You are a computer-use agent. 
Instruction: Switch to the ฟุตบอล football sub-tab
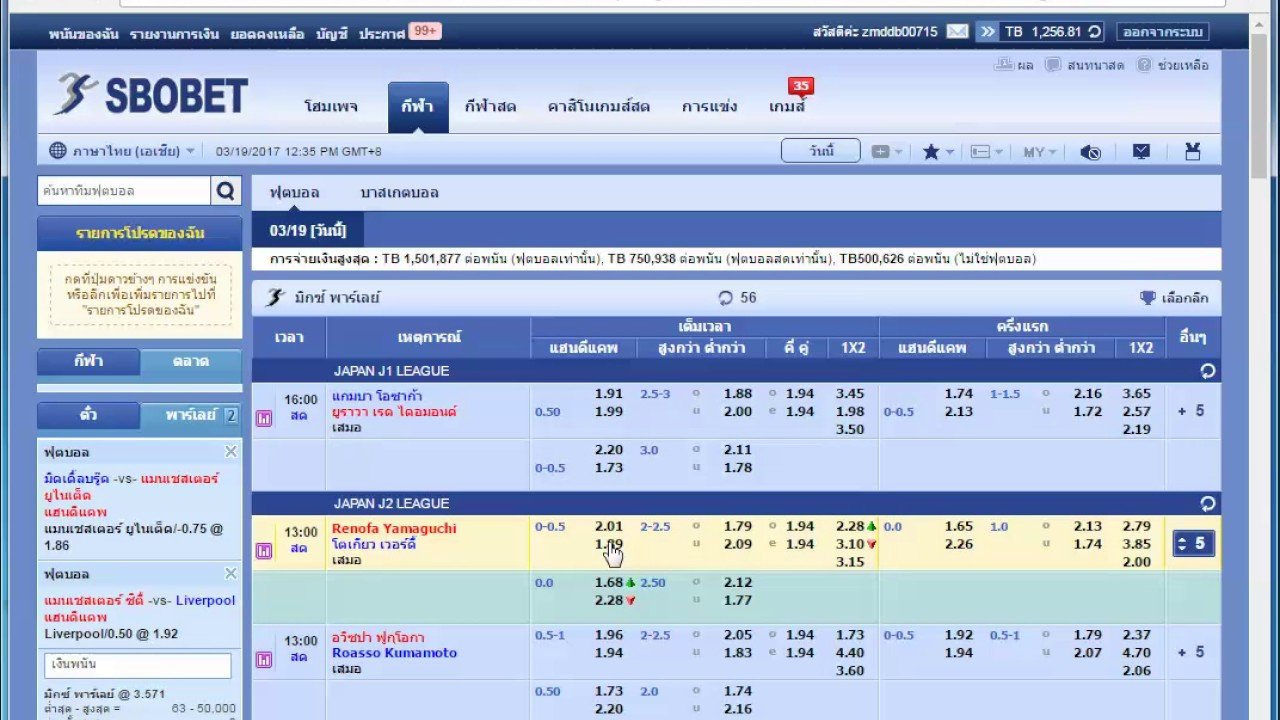point(294,192)
